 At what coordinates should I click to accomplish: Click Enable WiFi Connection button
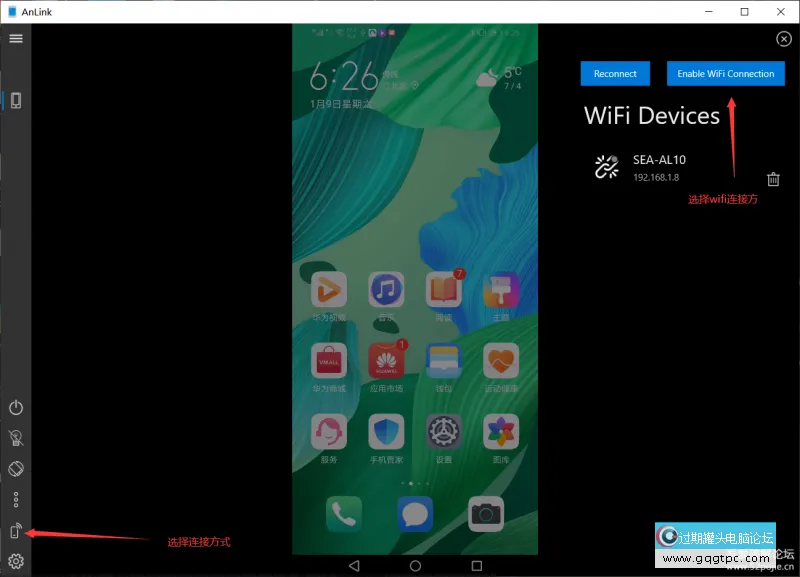pos(725,74)
